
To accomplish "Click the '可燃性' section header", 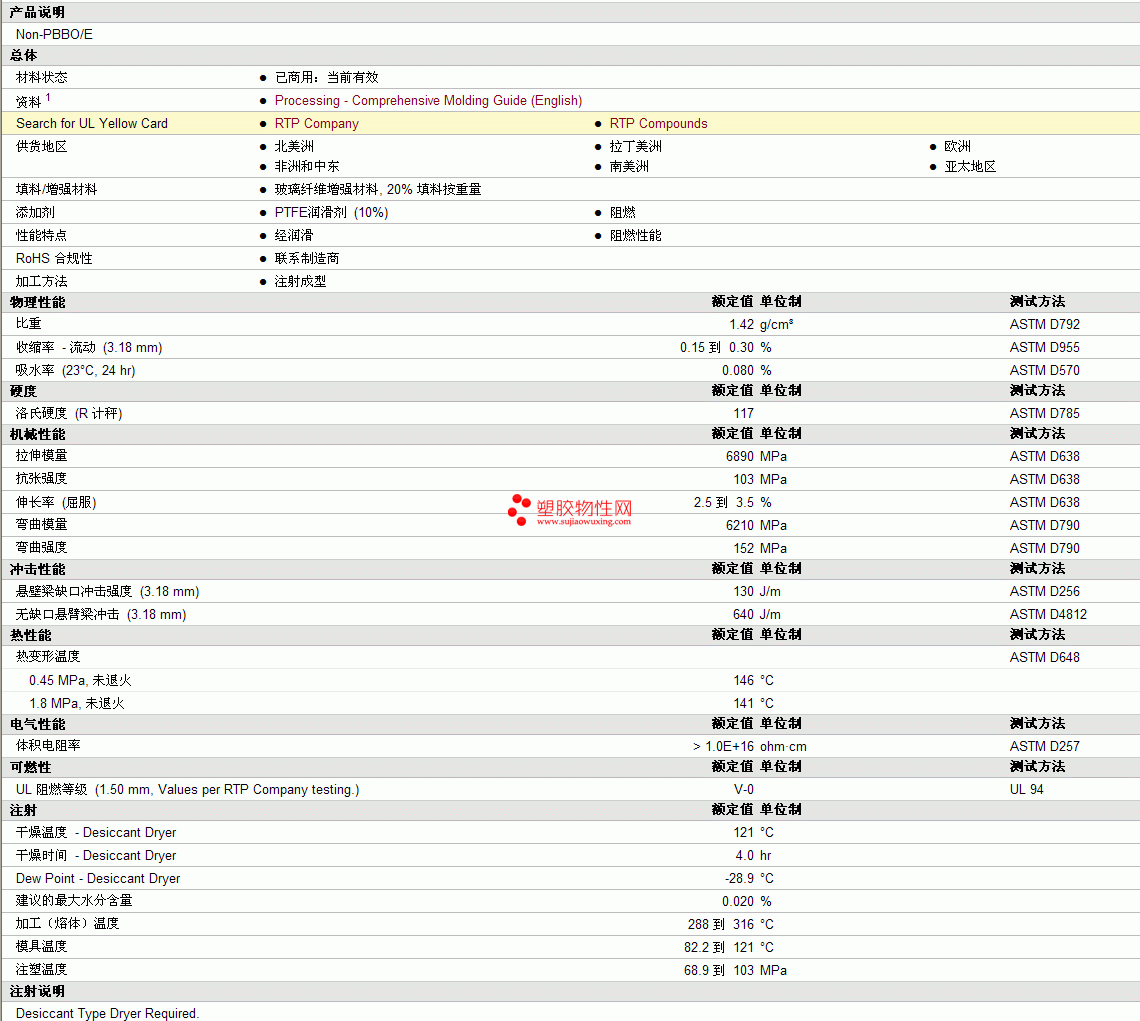I will (x=31, y=768).
